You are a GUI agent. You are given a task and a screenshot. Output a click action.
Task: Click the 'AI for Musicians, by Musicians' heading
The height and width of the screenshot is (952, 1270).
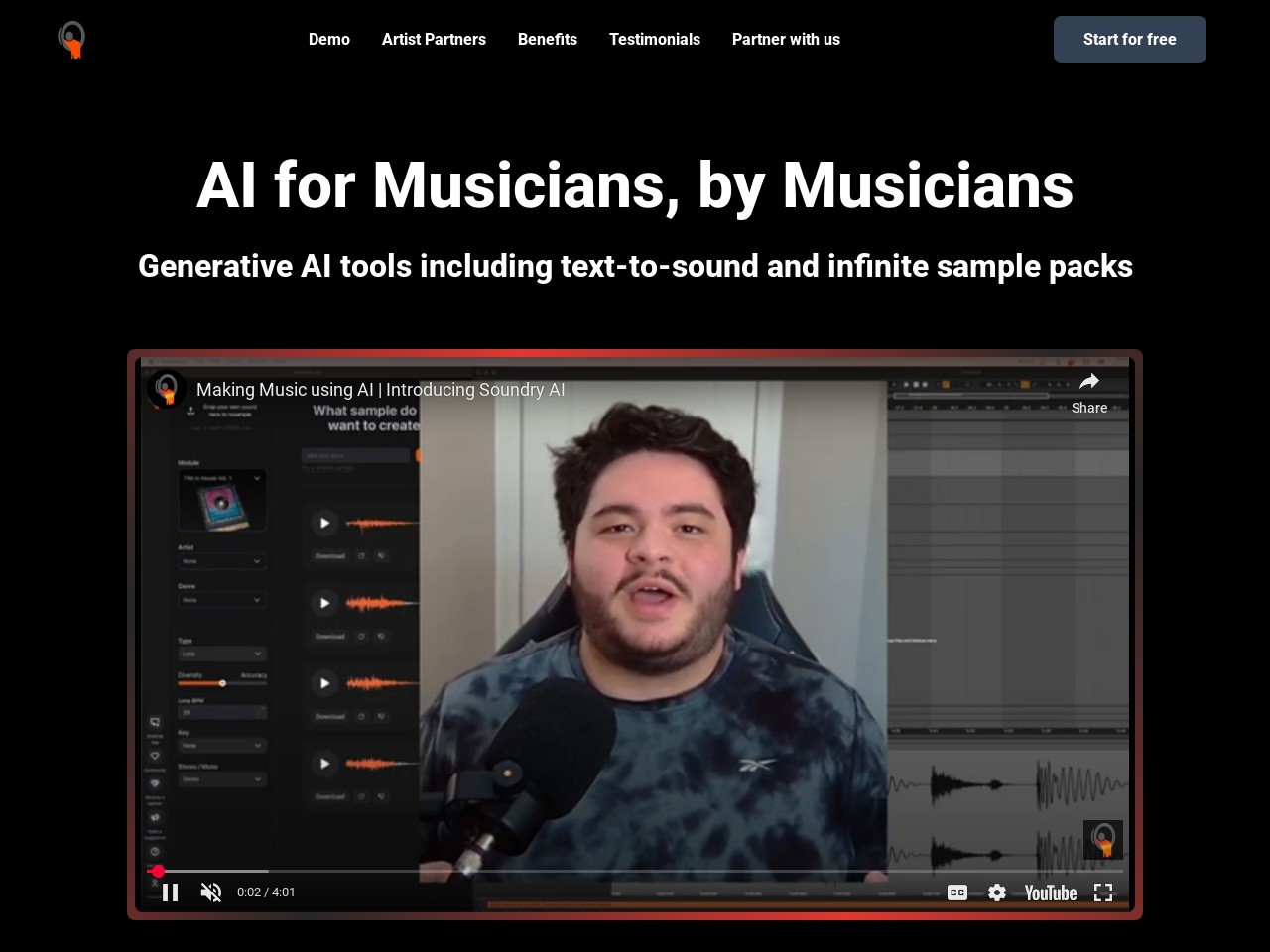pos(635,185)
